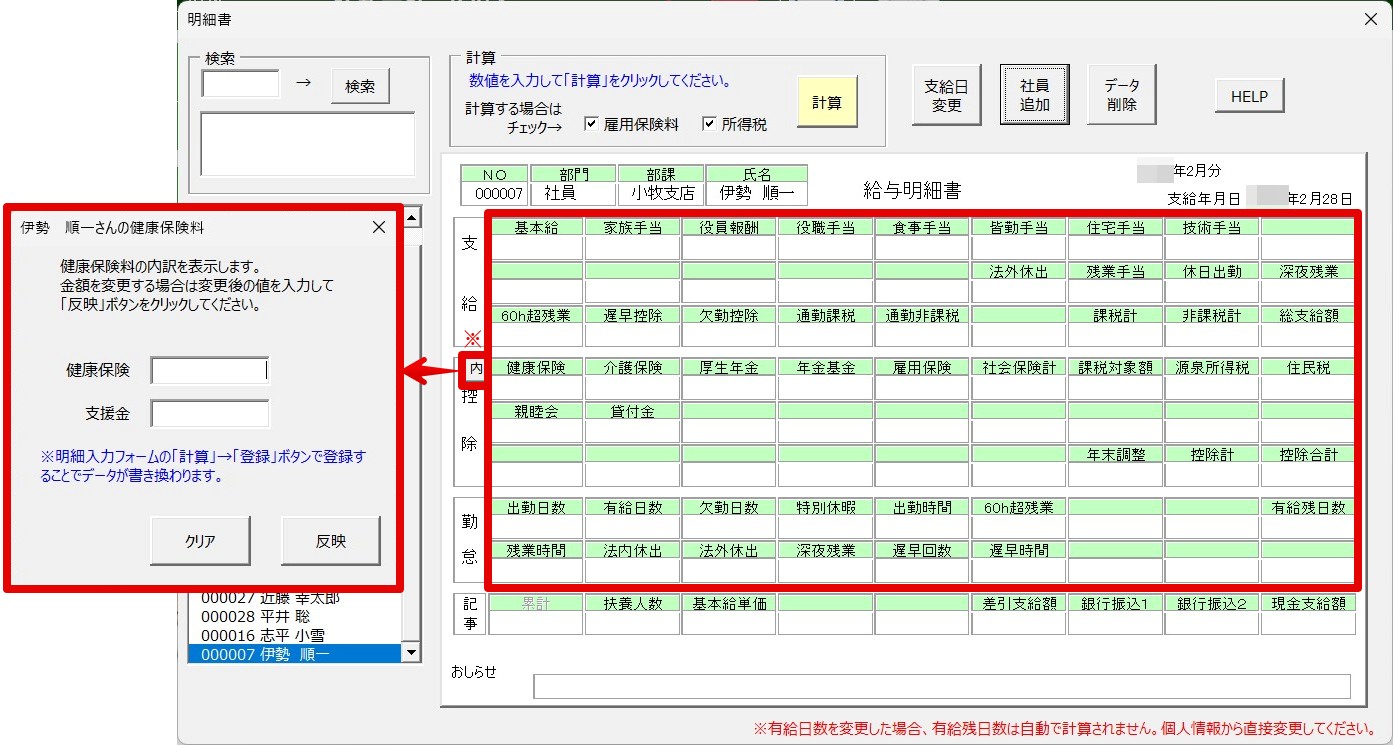Click the NO field showing 000007
The height and width of the screenshot is (745, 1393).
(495, 193)
